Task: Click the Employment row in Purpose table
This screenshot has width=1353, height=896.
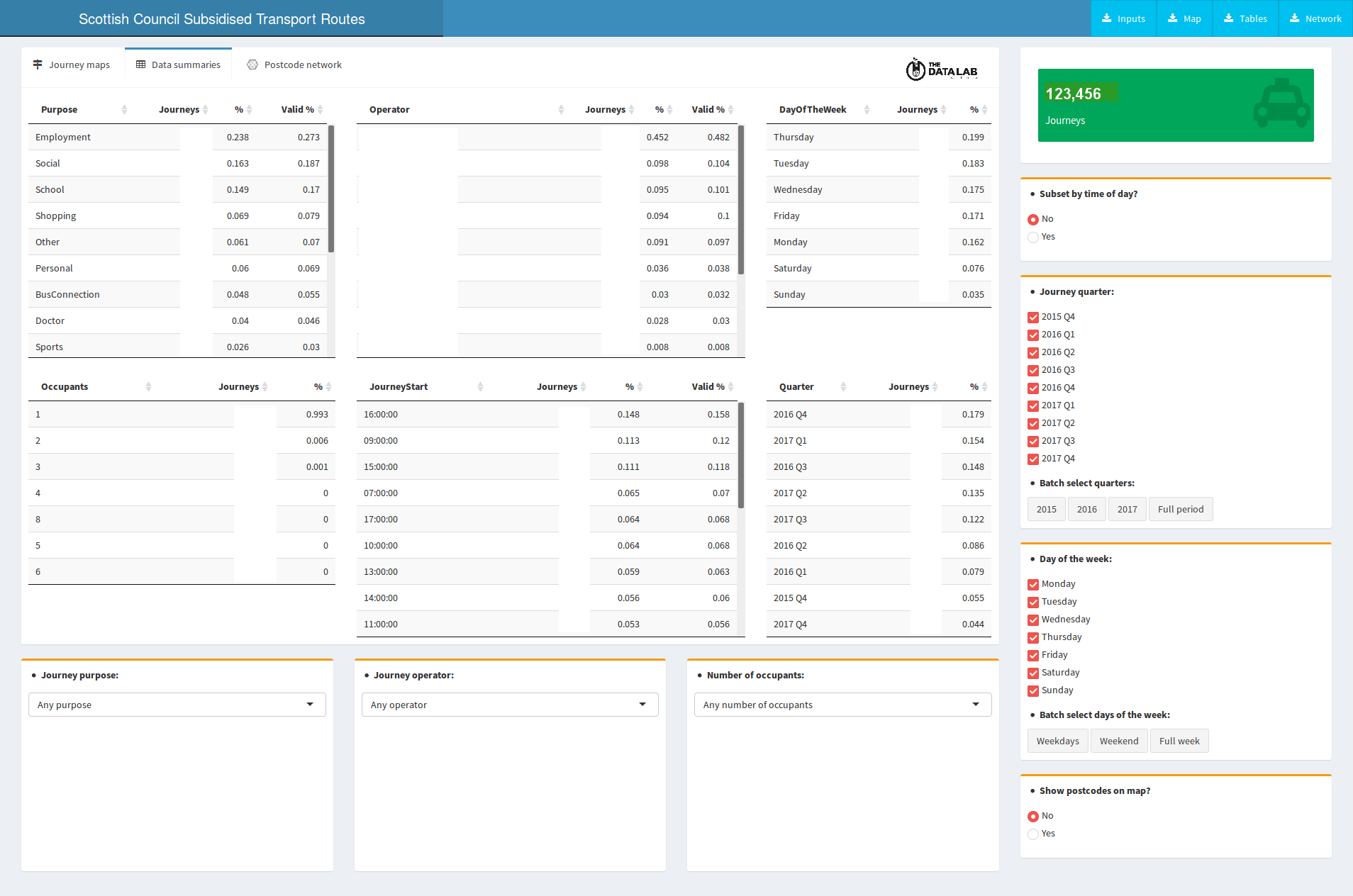Action: [177, 137]
